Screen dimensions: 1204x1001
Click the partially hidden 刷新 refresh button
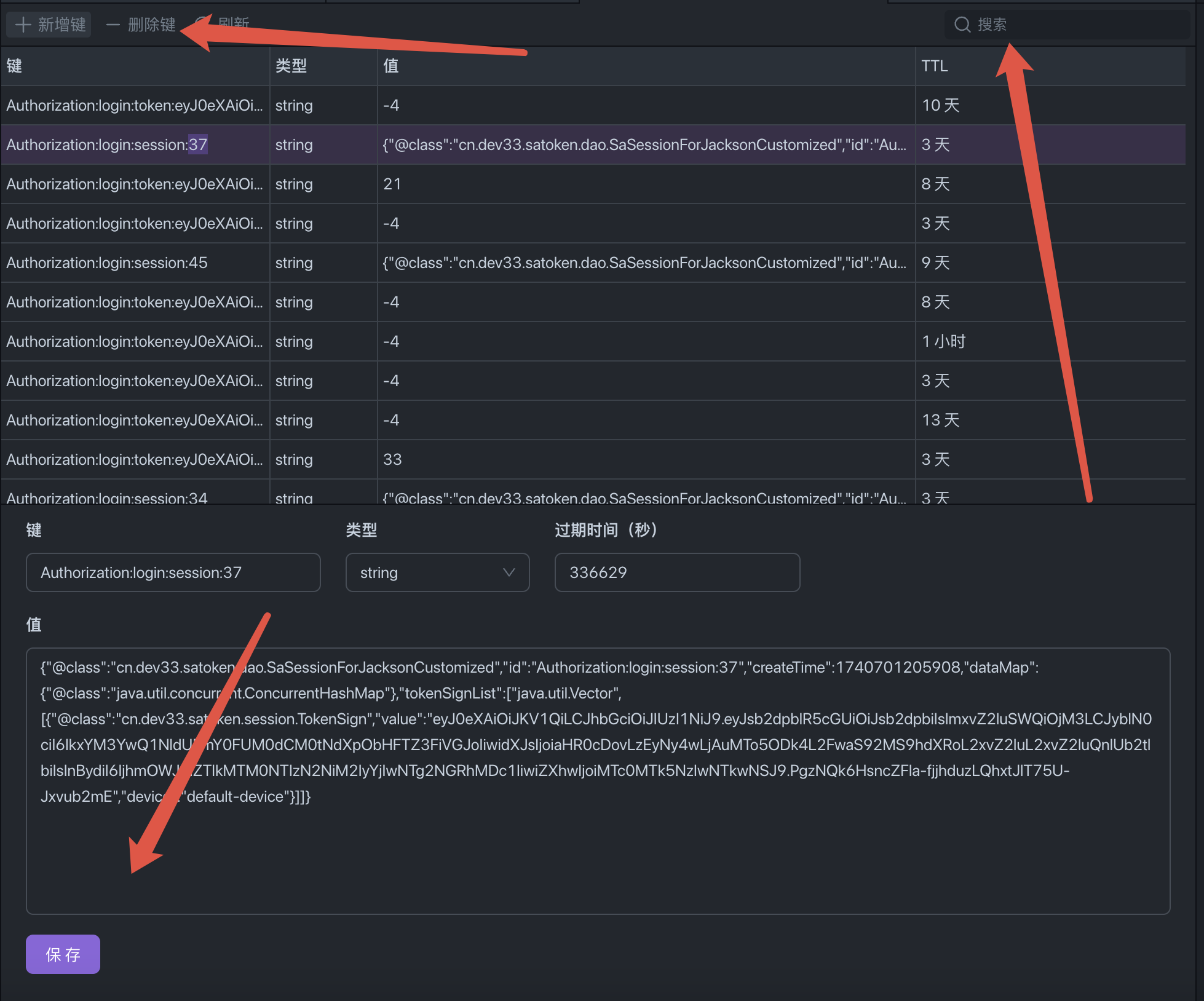[234, 22]
